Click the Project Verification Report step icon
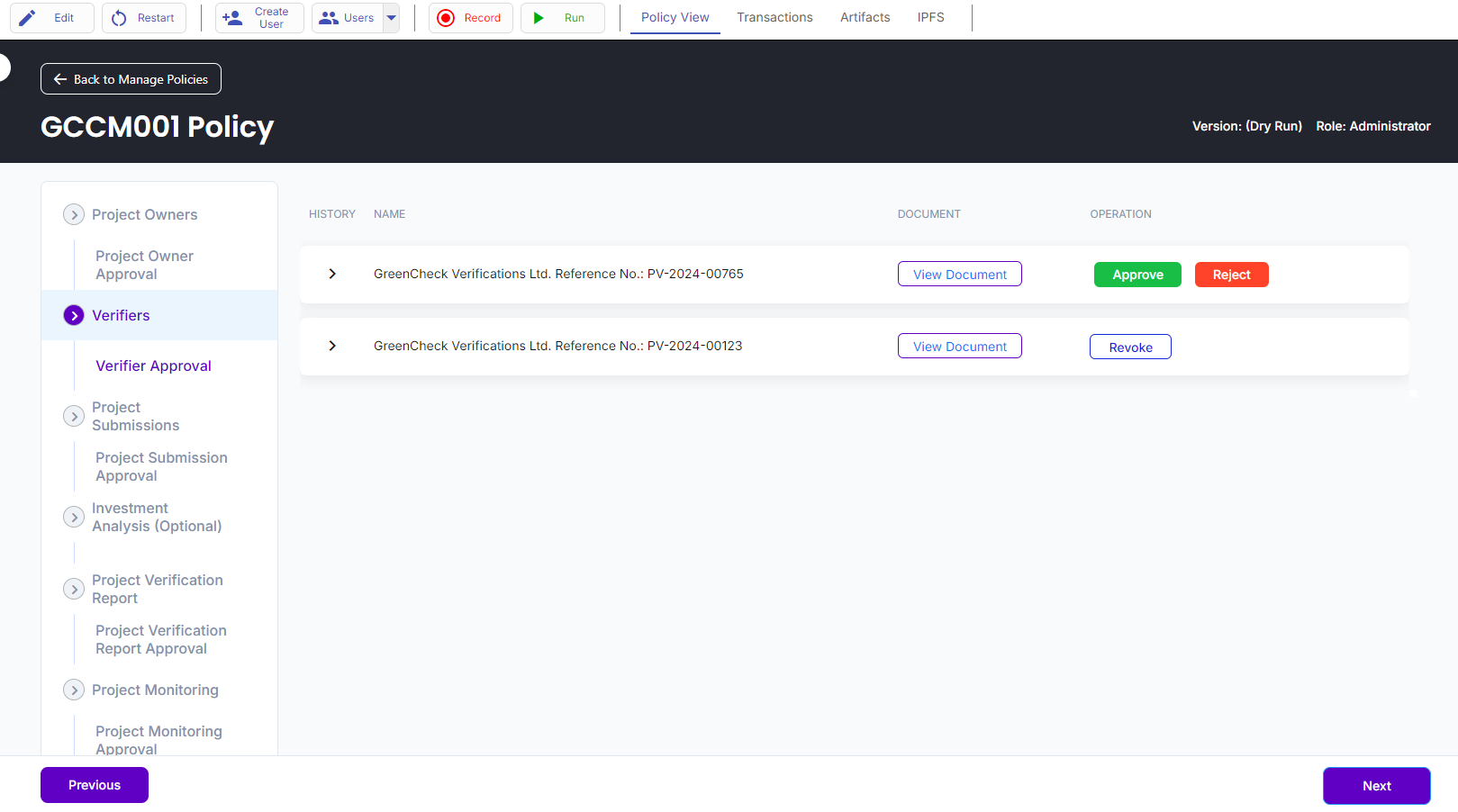Screen dimensions: 1458x812 (x=74, y=589)
